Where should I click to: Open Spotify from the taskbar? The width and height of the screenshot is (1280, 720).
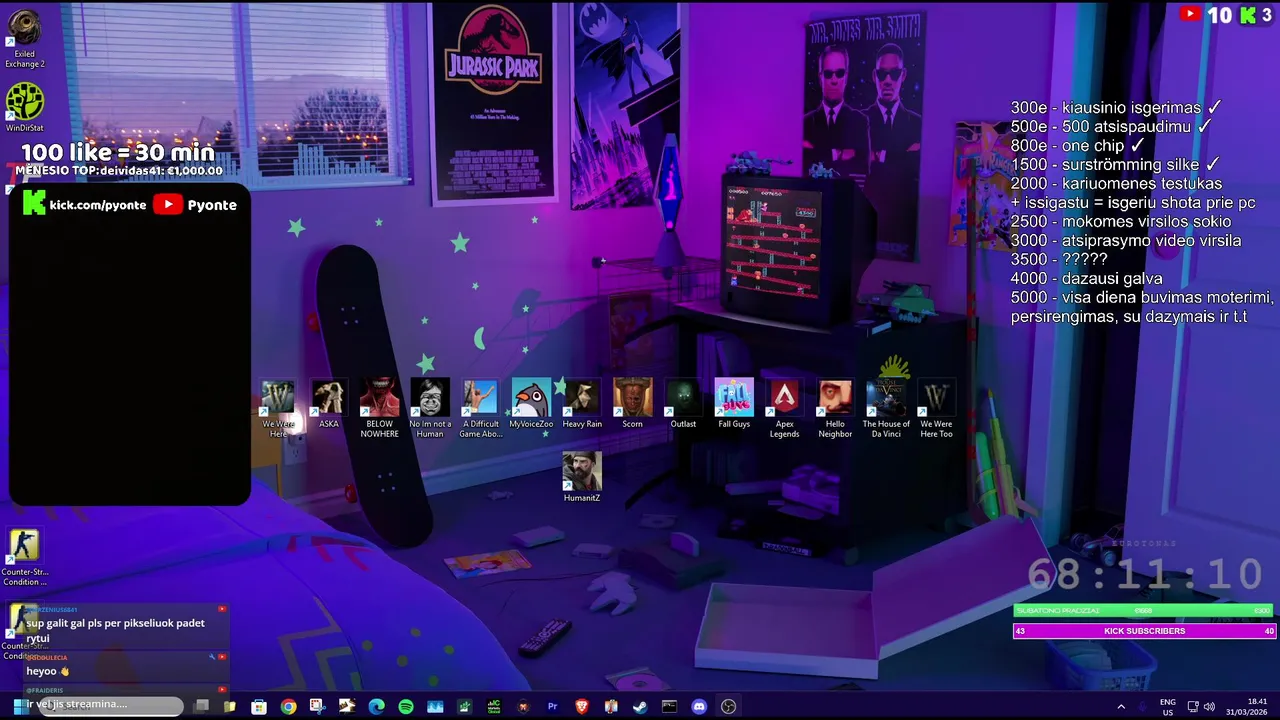tap(406, 707)
